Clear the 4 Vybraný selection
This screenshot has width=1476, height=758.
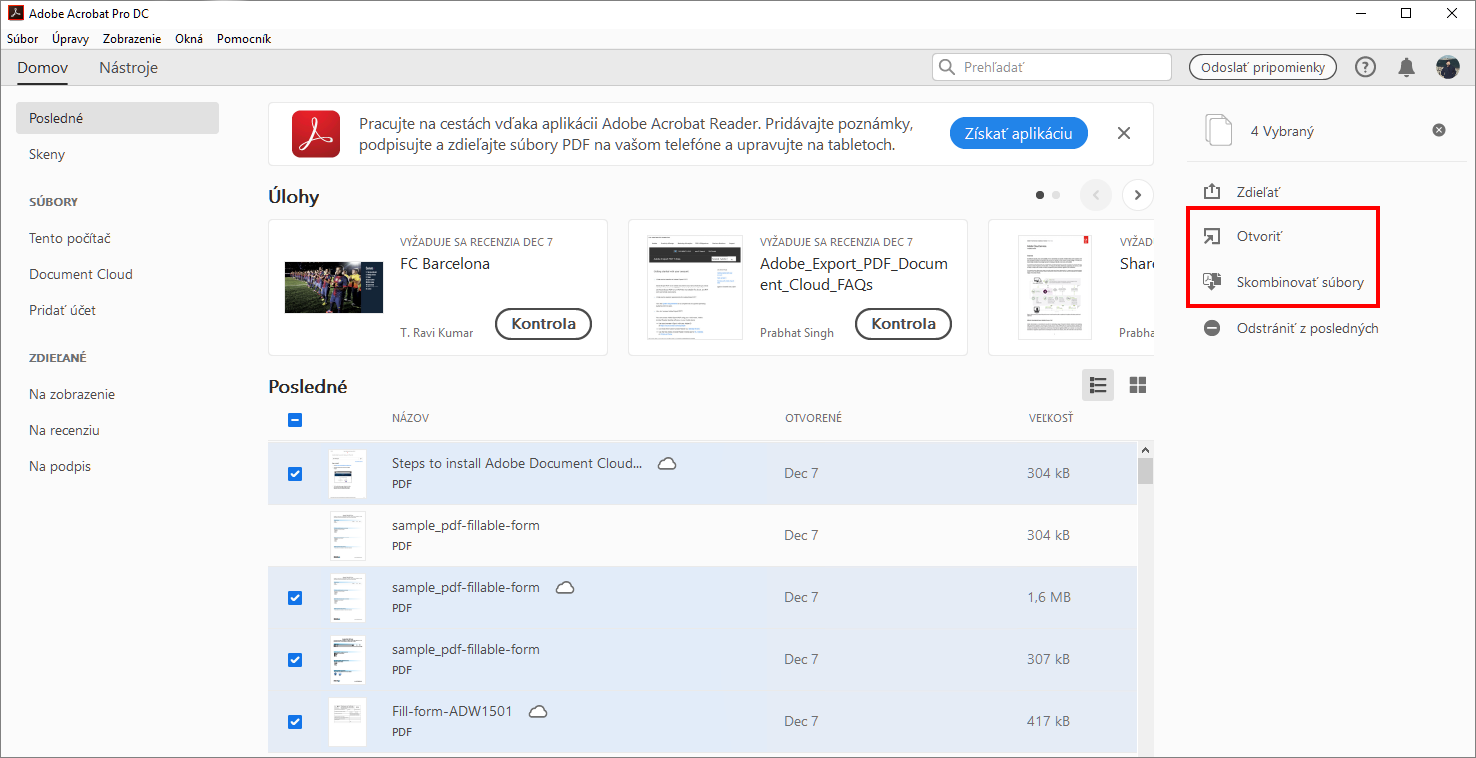click(1438, 130)
